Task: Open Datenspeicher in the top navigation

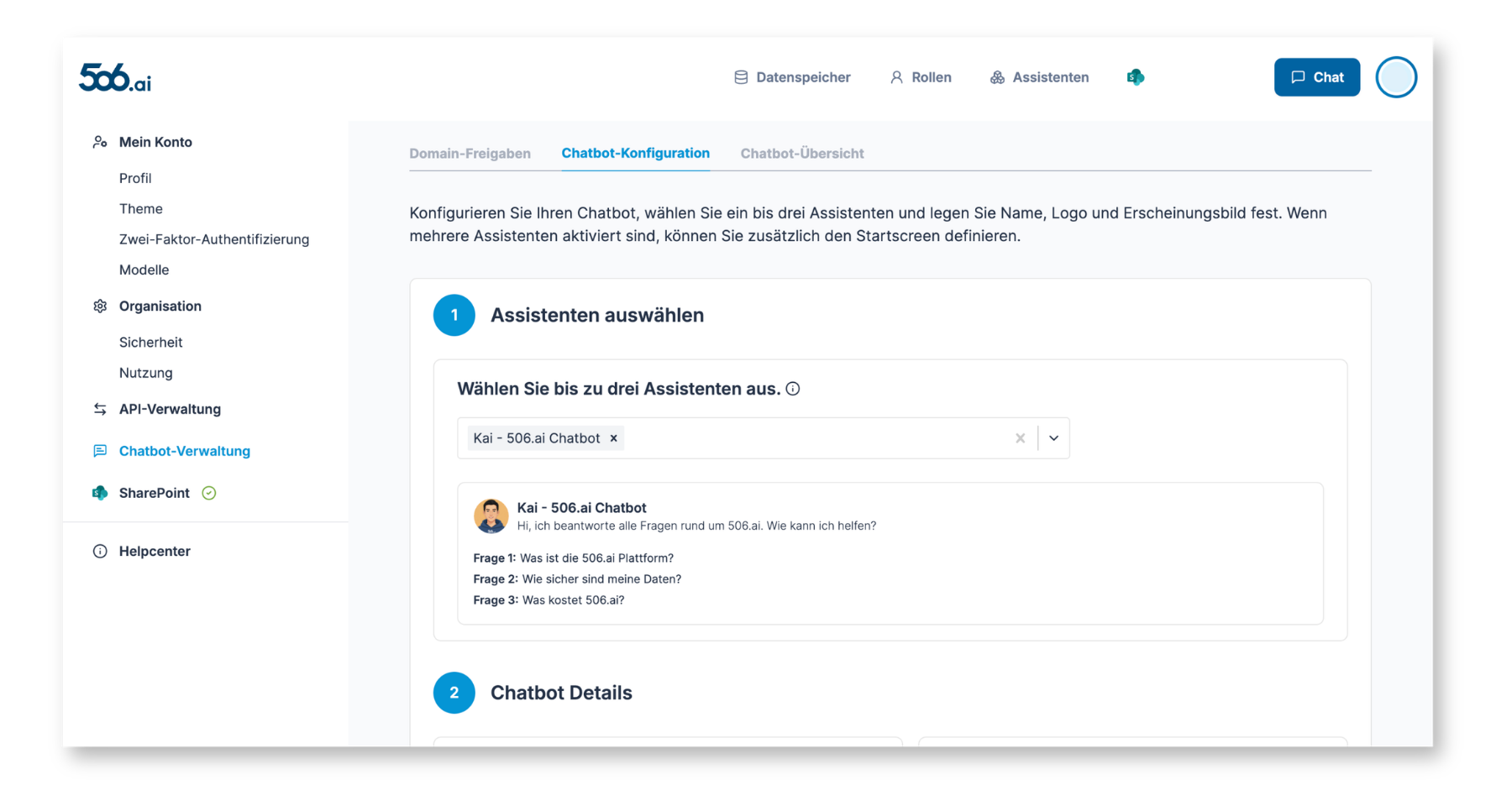Action: [792, 77]
